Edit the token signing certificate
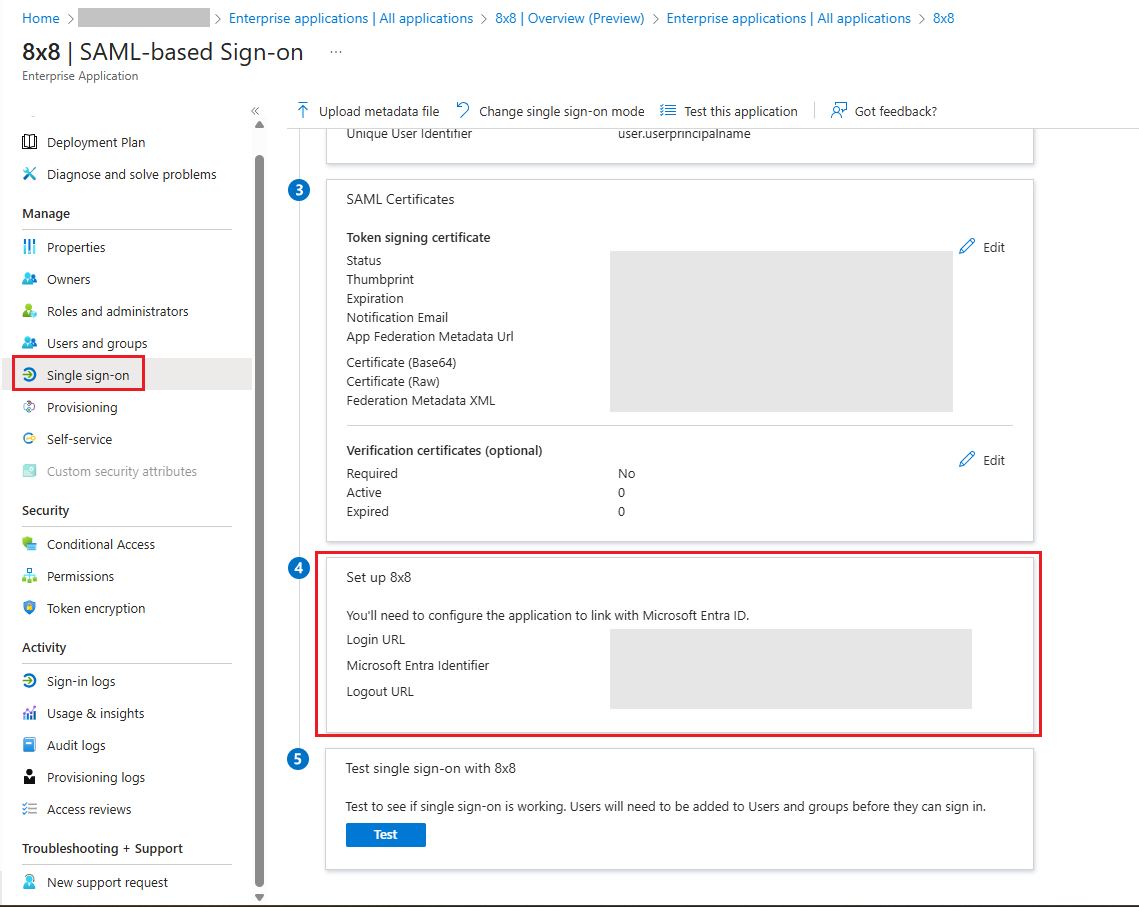The height and width of the screenshot is (907, 1139). tap(981, 246)
